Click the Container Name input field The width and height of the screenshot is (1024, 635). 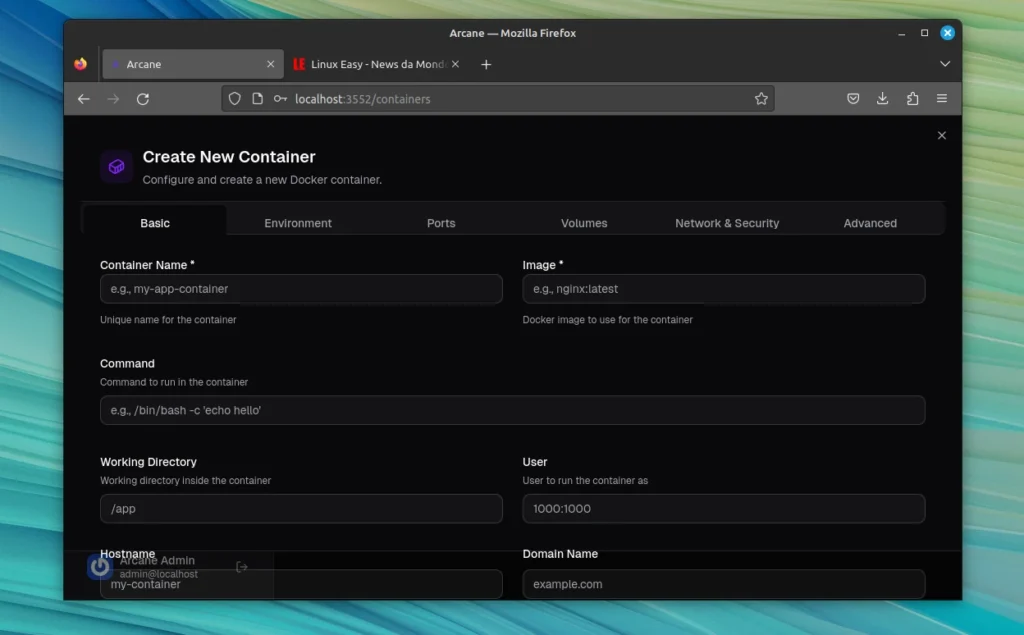coord(301,289)
